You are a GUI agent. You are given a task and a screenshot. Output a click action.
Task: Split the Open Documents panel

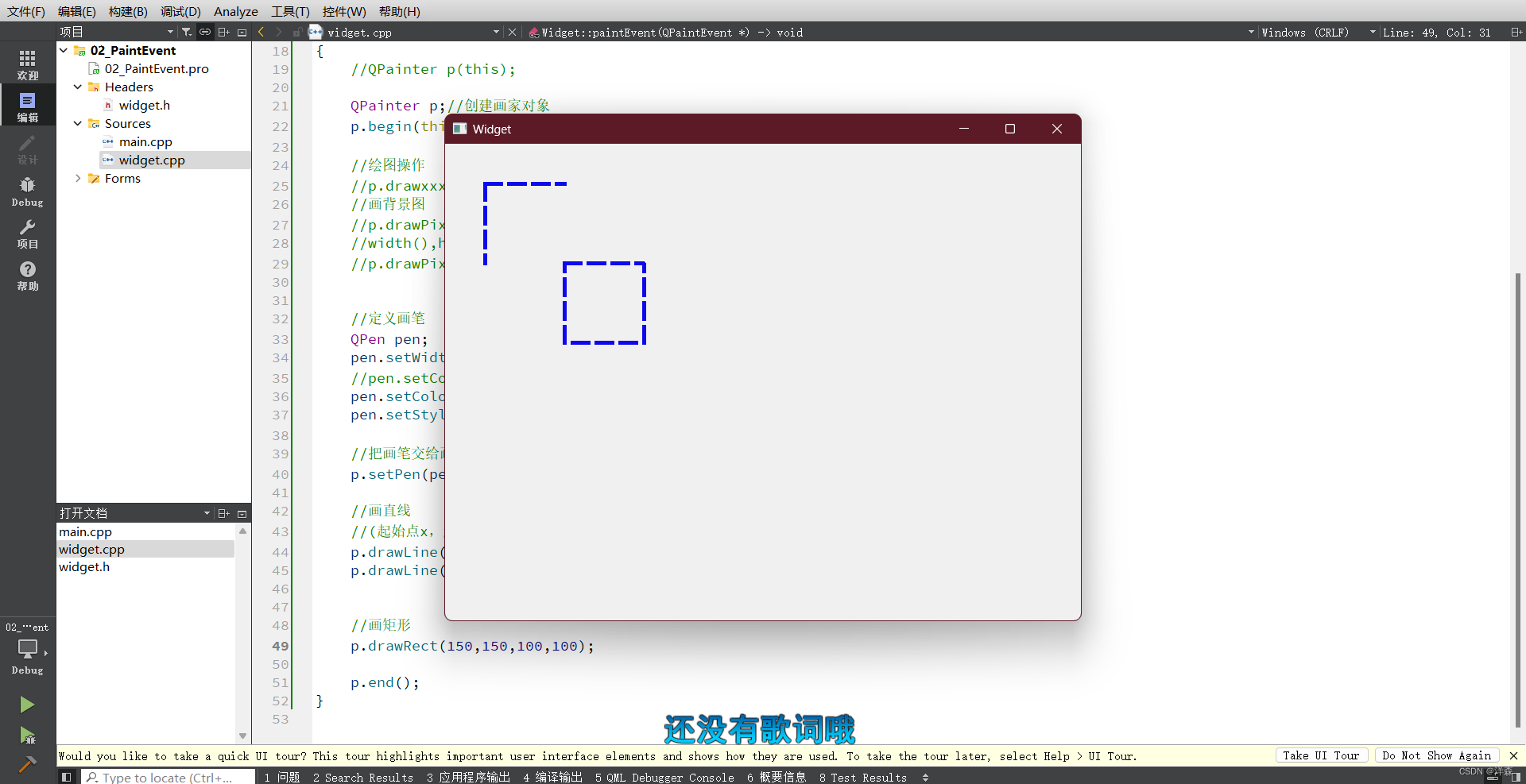tap(223, 513)
